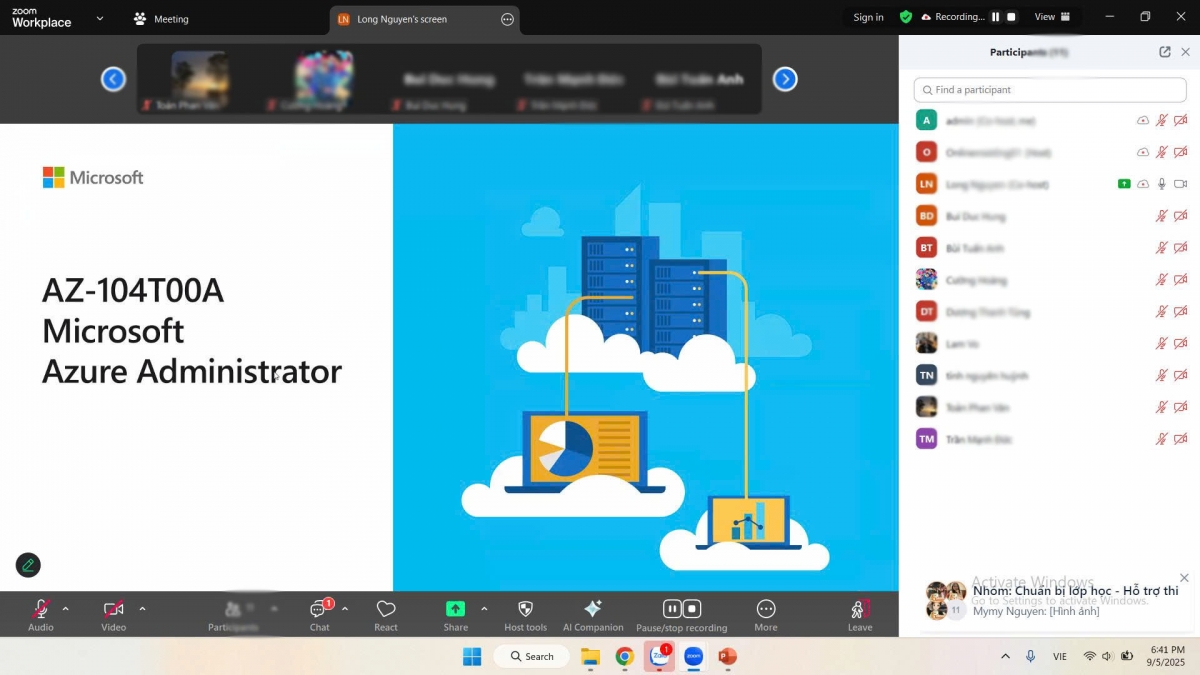1200x675 pixels.
Task: Unmute microphone of TN avatar participant
Action: (1162, 375)
